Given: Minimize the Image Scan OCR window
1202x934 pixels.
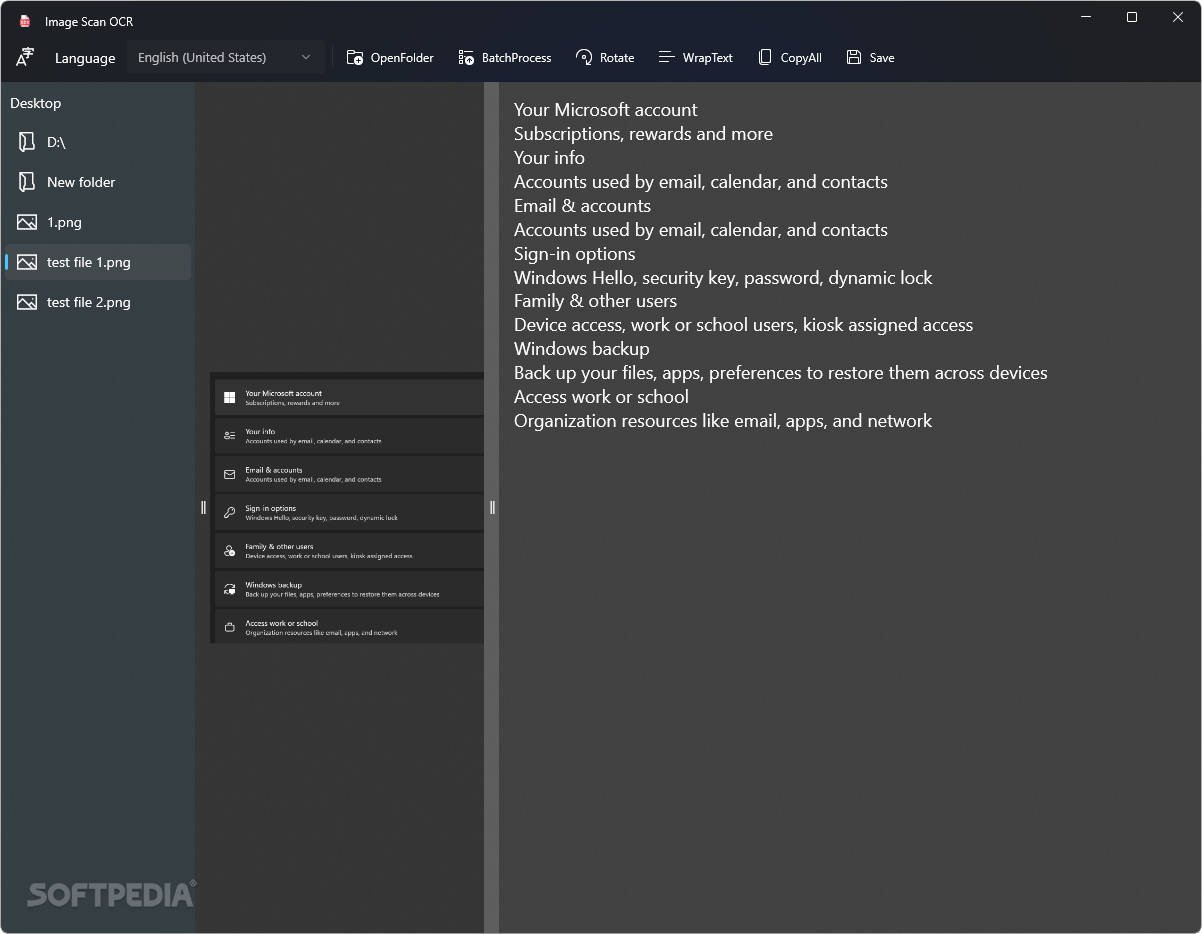Looking at the screenshot, I should click(1087, 17).
